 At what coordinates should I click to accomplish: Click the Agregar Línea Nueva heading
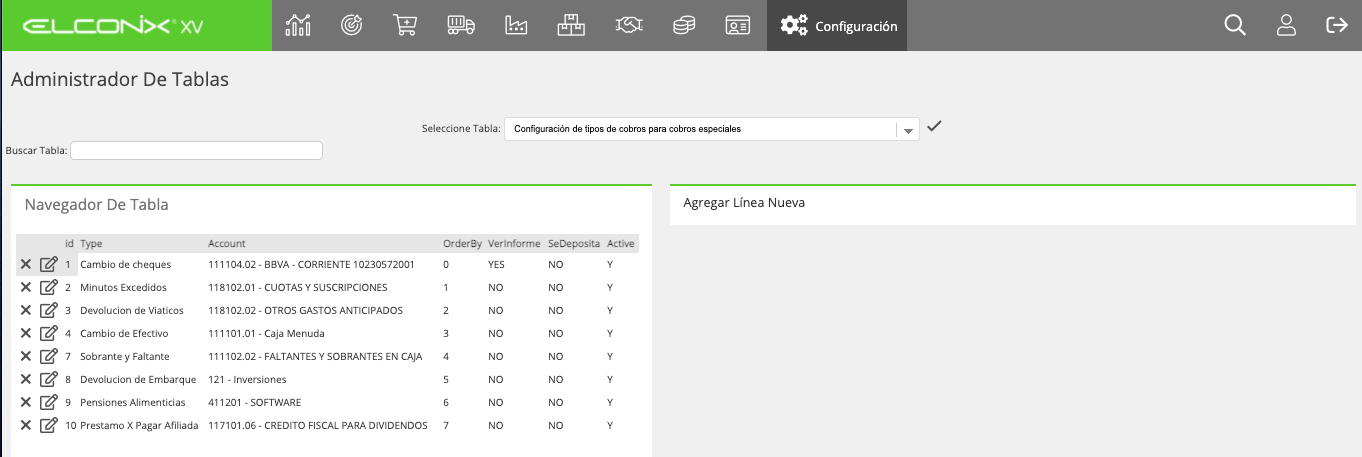pos(744,202)
